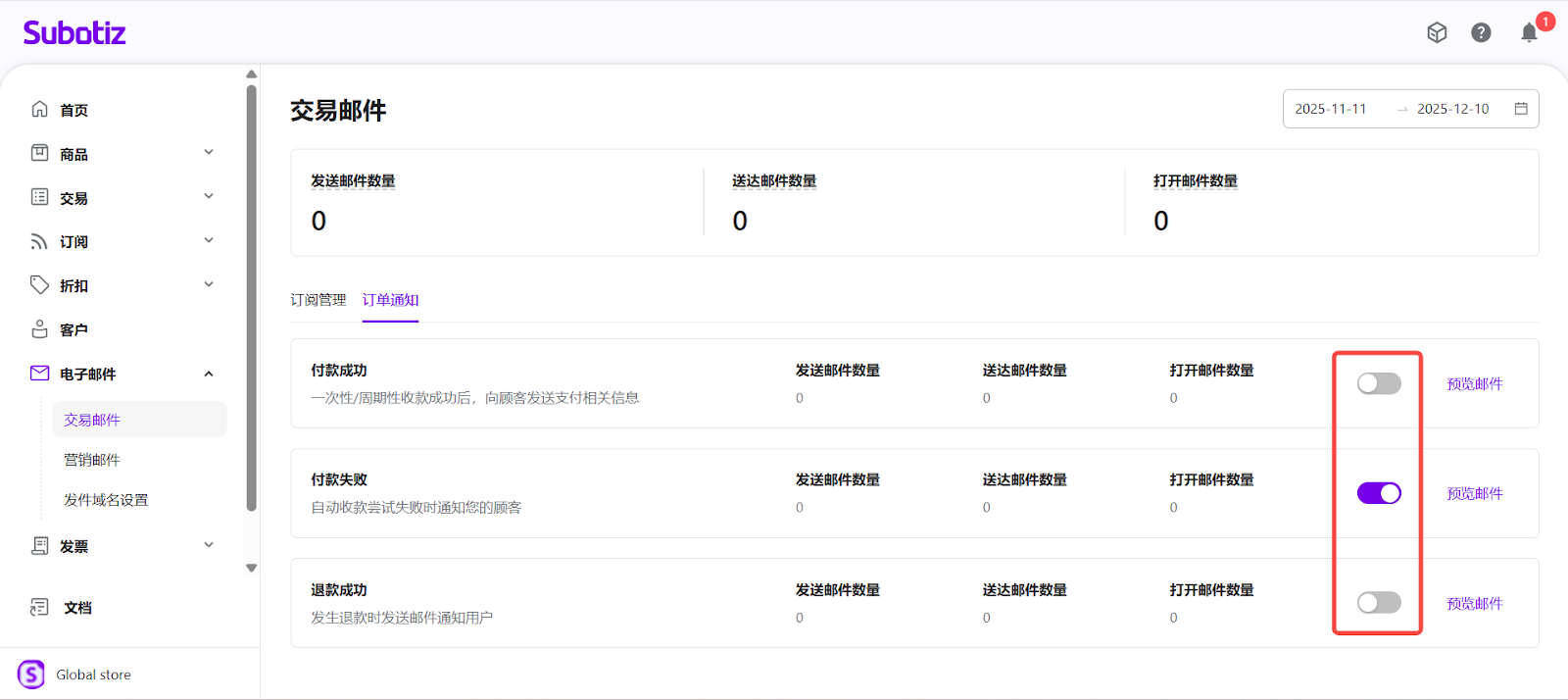The height and width of the screenshot is (700, 1568).
Task: Switch to the subscription management tab
Action: [x=318, y=300]
